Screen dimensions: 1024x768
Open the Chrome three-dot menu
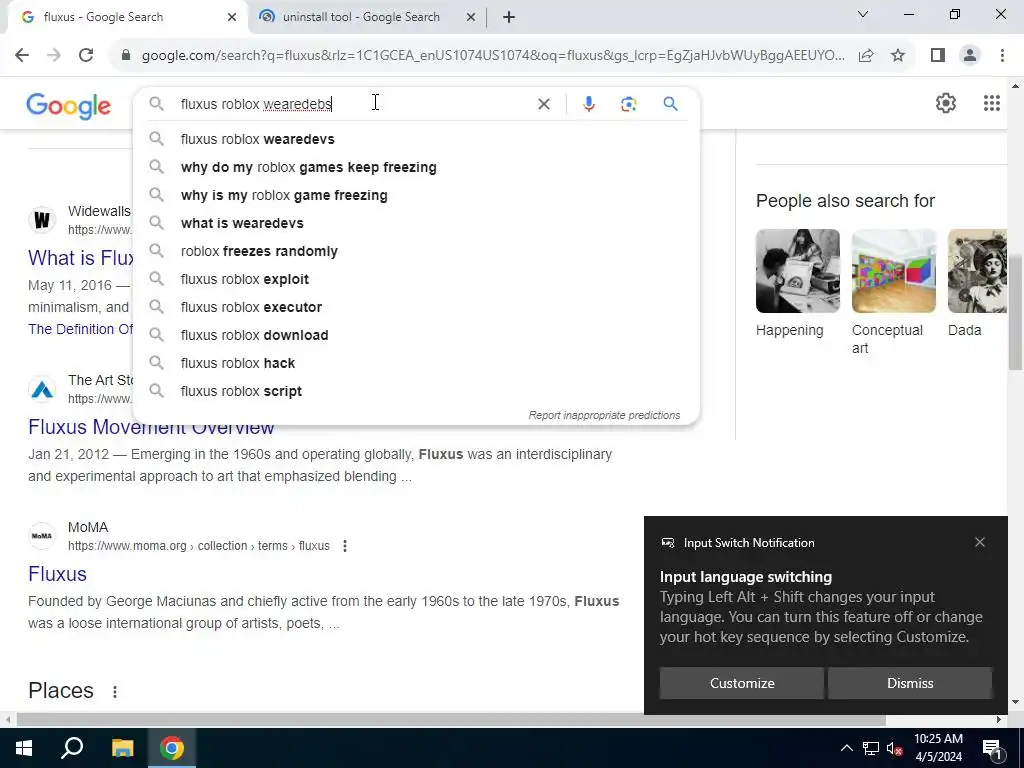1002,56
